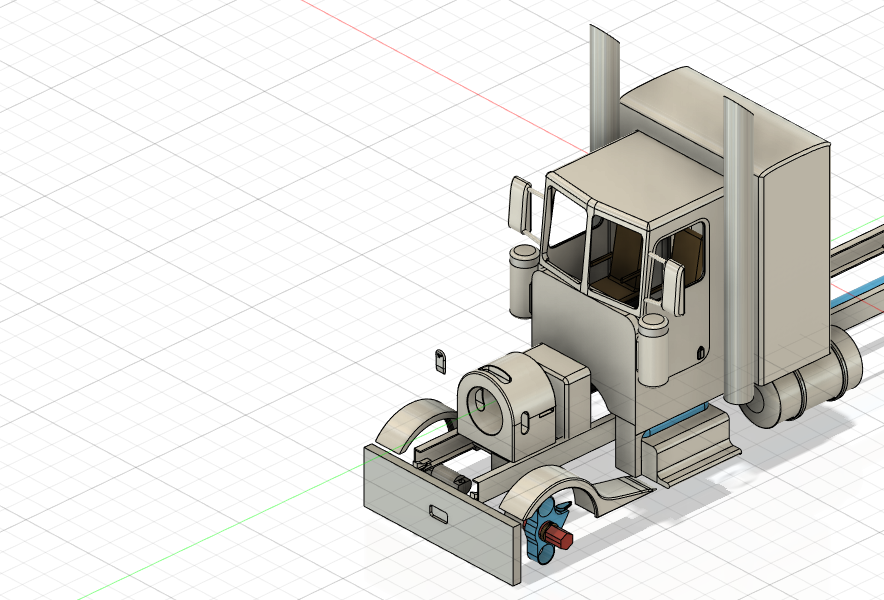Select the door handle on the cab door
This screenshot has width=884, height=600.
click(700, 352)
